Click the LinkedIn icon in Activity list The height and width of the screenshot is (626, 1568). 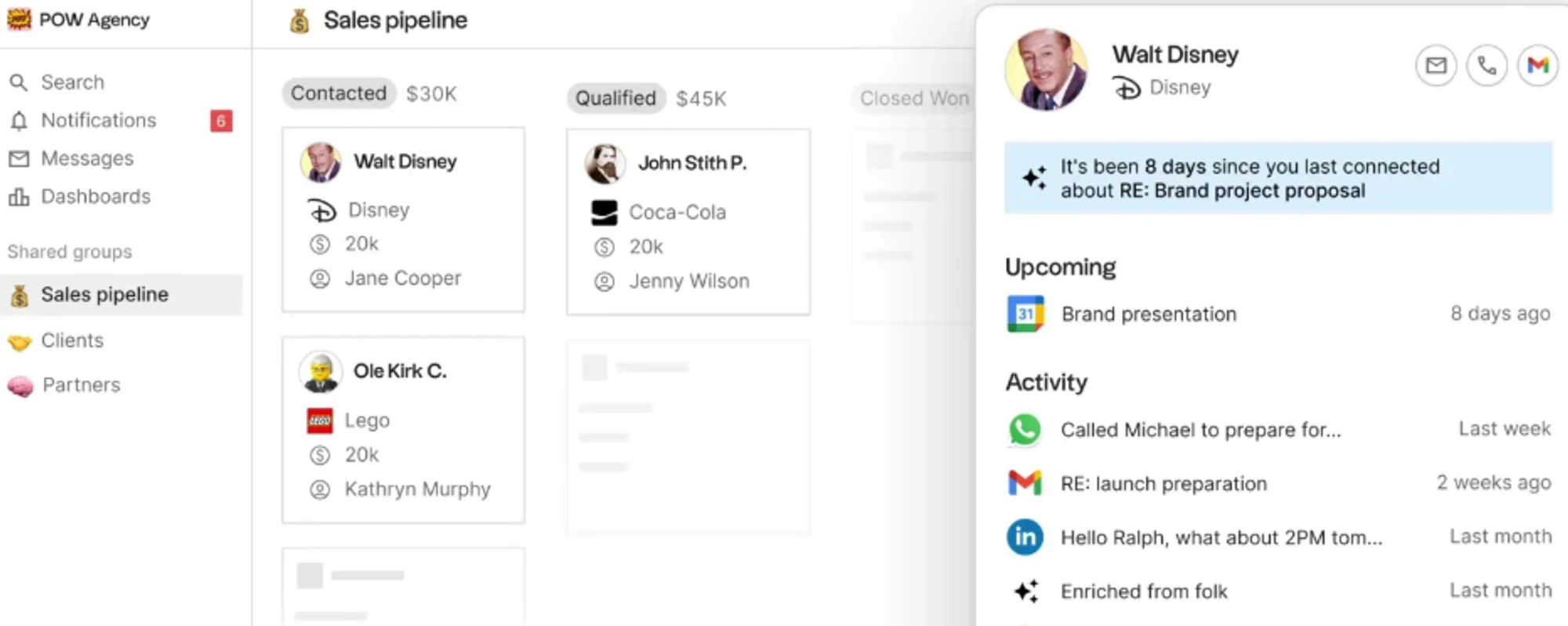click(x=1025, y=537)
